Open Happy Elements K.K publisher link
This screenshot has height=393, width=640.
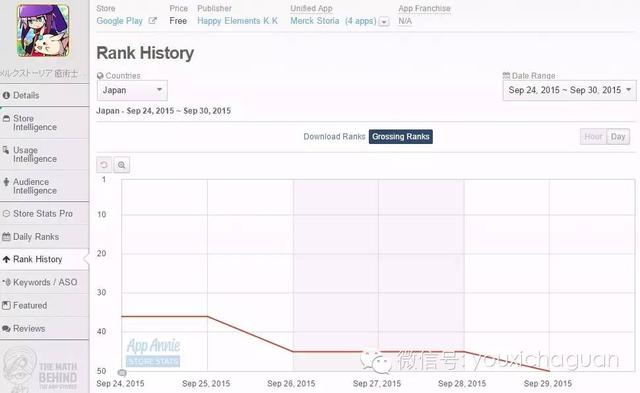pyautogui.click(x=238, y=21)
